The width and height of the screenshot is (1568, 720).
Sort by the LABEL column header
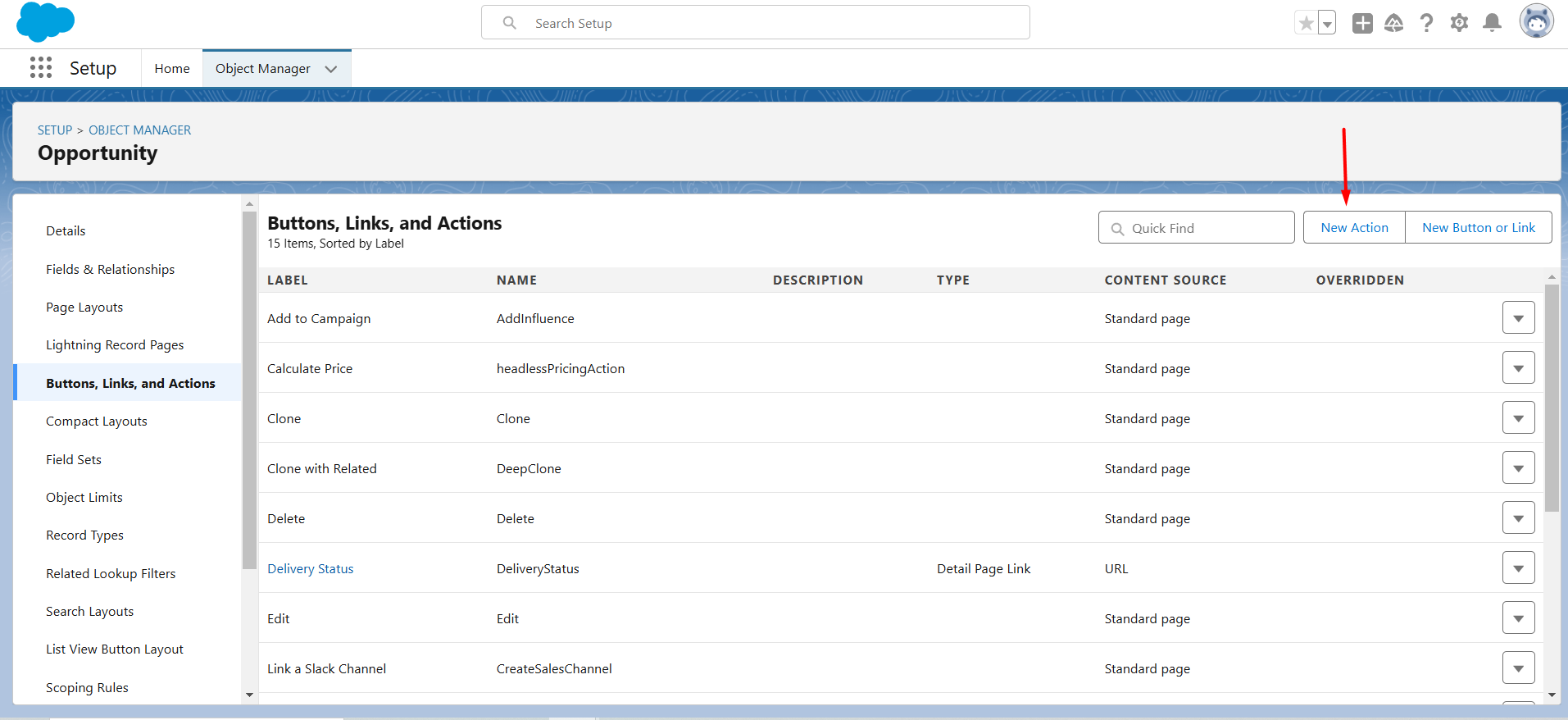tap(287, 280)
